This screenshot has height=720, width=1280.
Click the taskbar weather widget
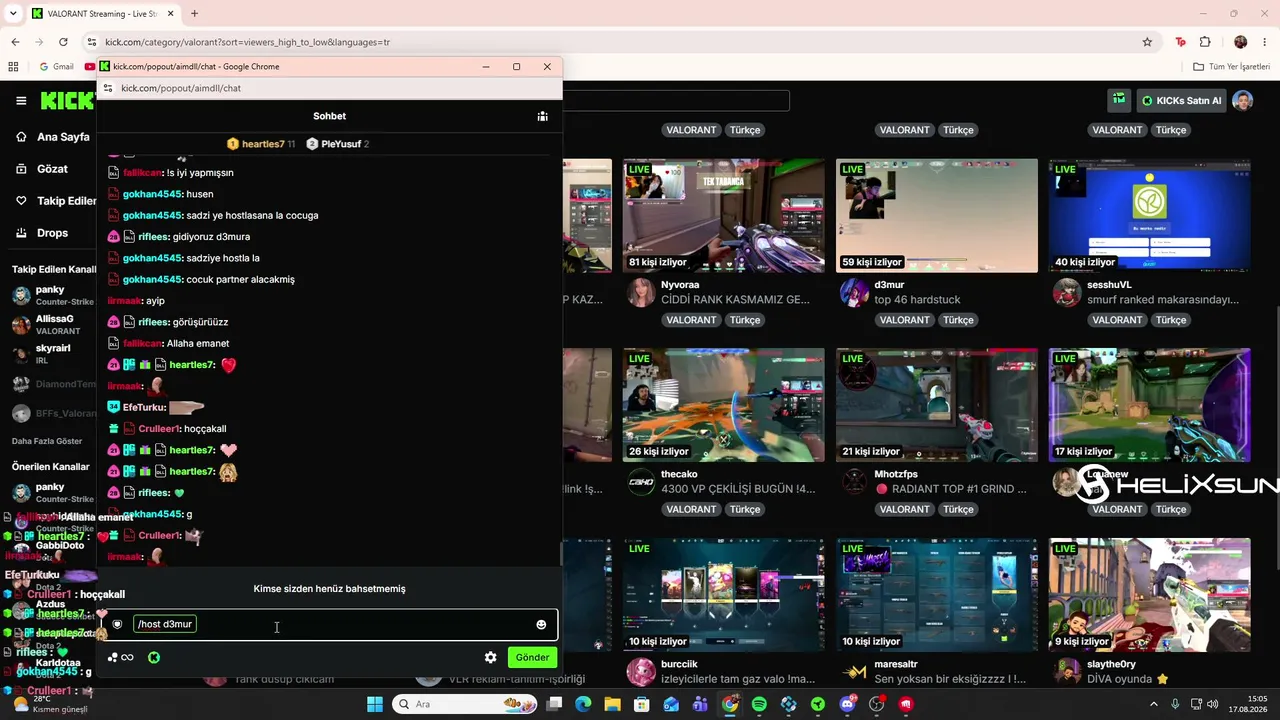click(48, 704)
